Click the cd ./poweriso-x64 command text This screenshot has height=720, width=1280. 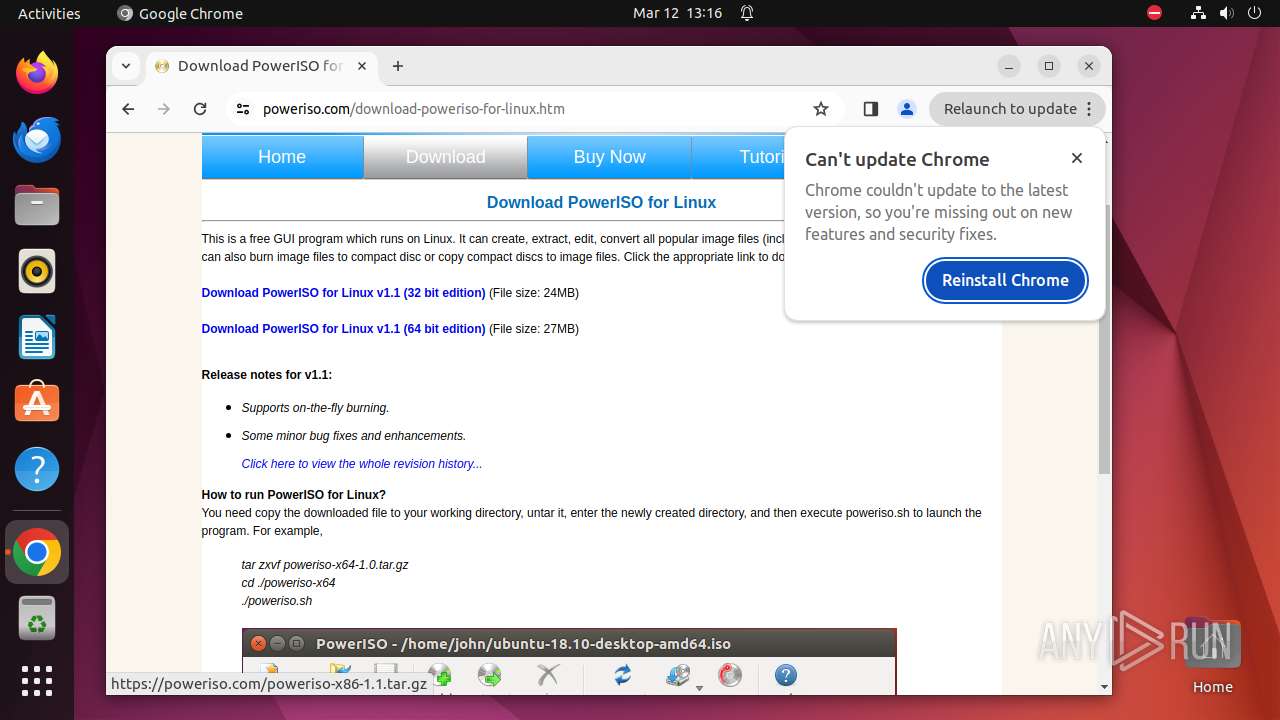tap(288, 583)
